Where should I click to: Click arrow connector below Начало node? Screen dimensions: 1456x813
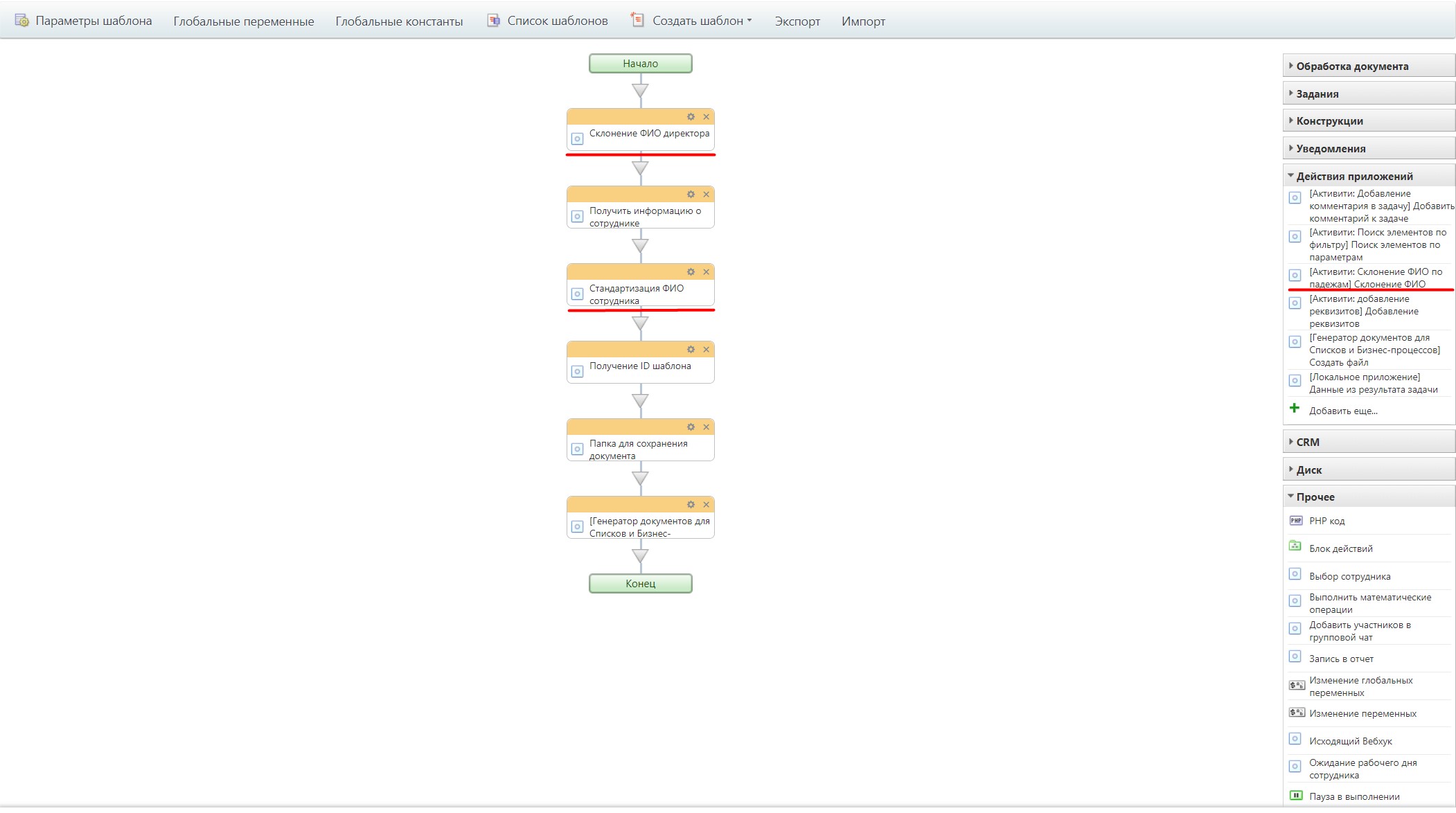coord(640,90)
